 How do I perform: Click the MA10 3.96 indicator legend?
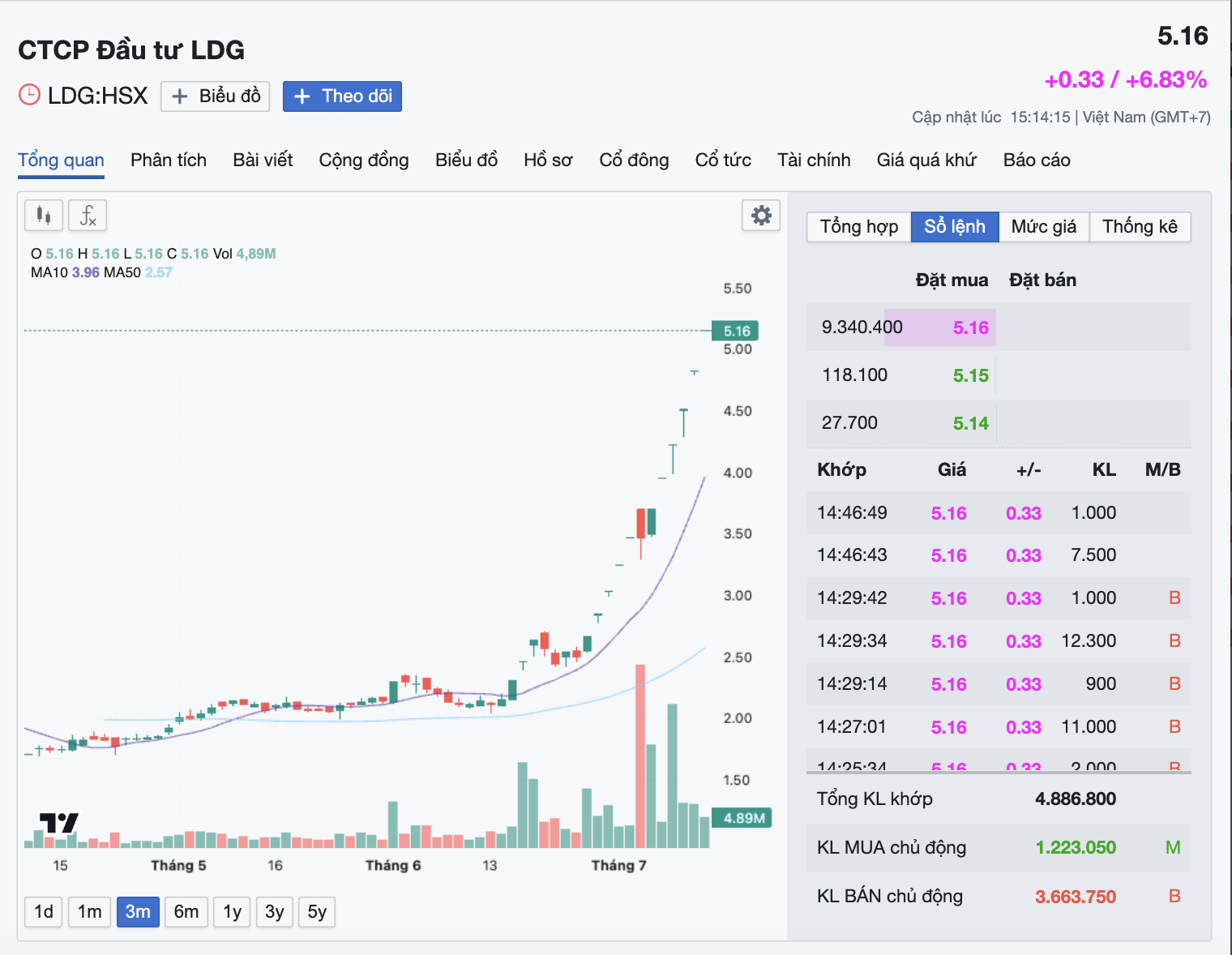(65, 272)
